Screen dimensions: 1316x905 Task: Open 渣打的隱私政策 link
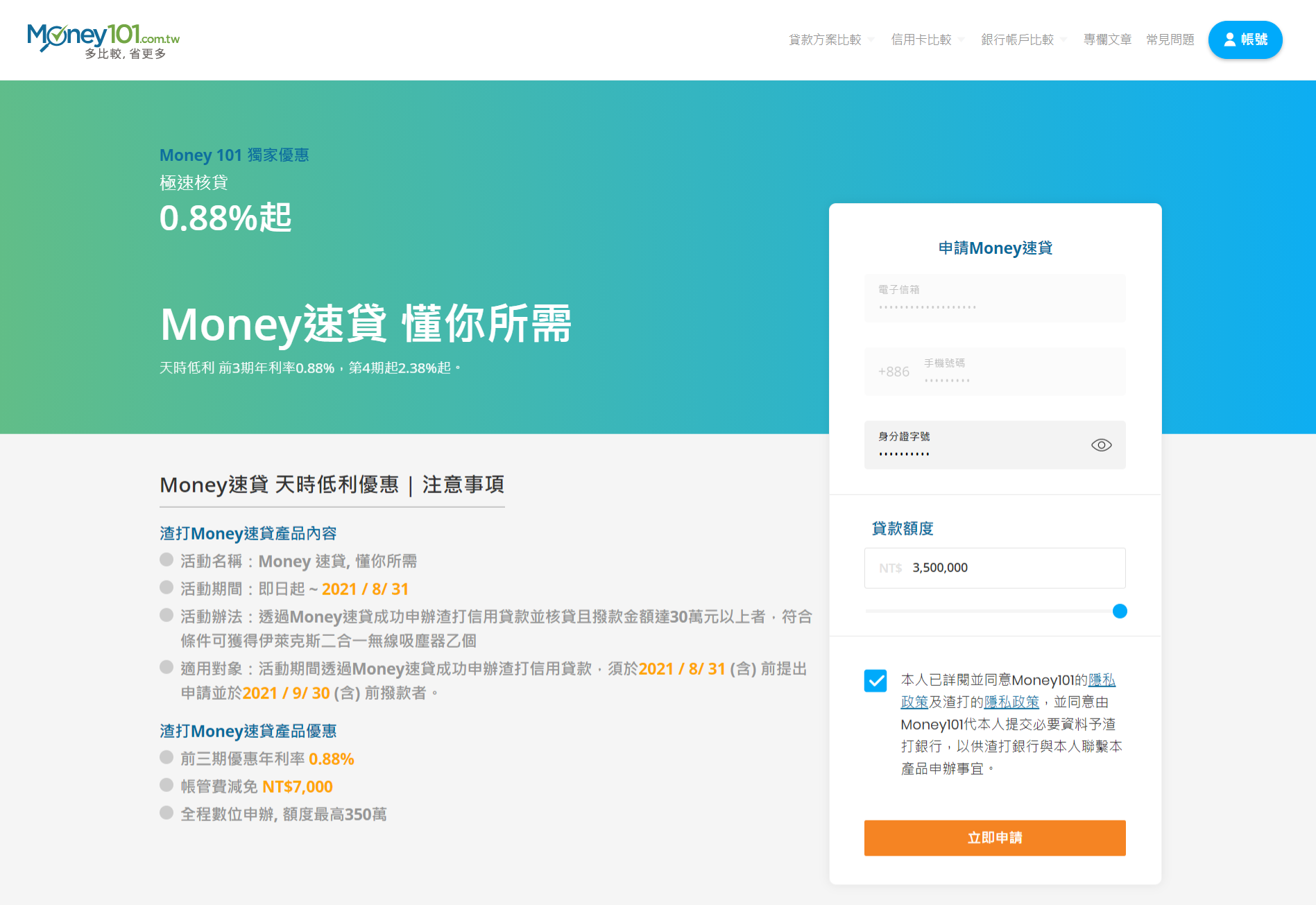coord(1011,702)
